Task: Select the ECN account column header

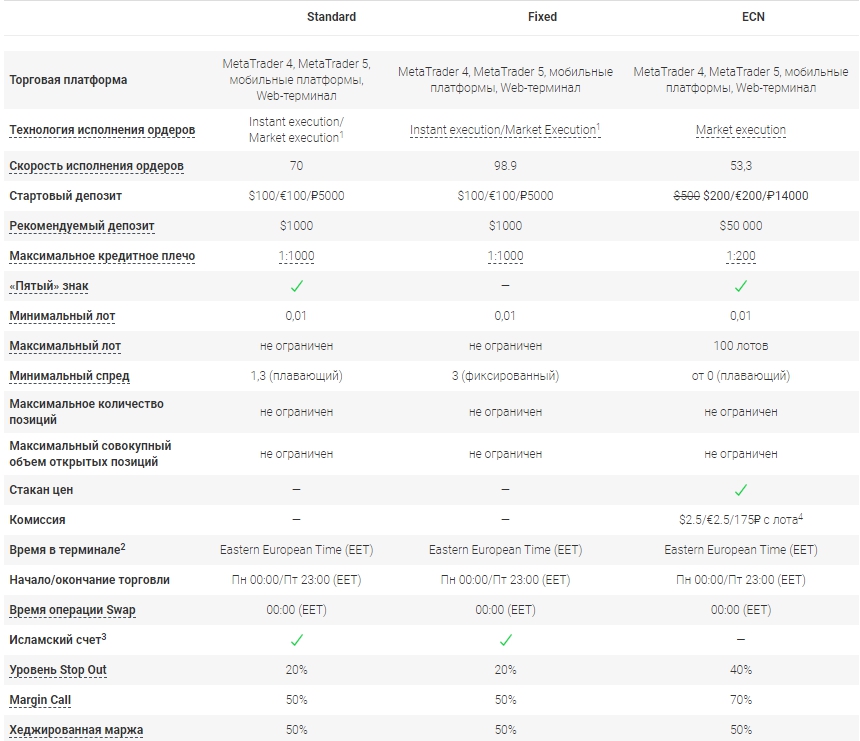Action: pos(753,17)
